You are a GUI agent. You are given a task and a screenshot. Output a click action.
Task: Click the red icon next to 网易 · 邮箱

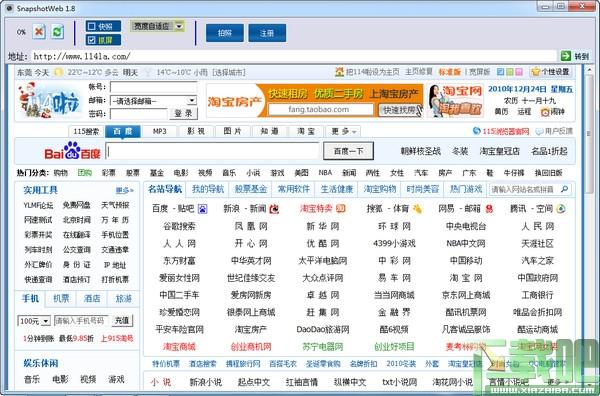tap(489, 209)
